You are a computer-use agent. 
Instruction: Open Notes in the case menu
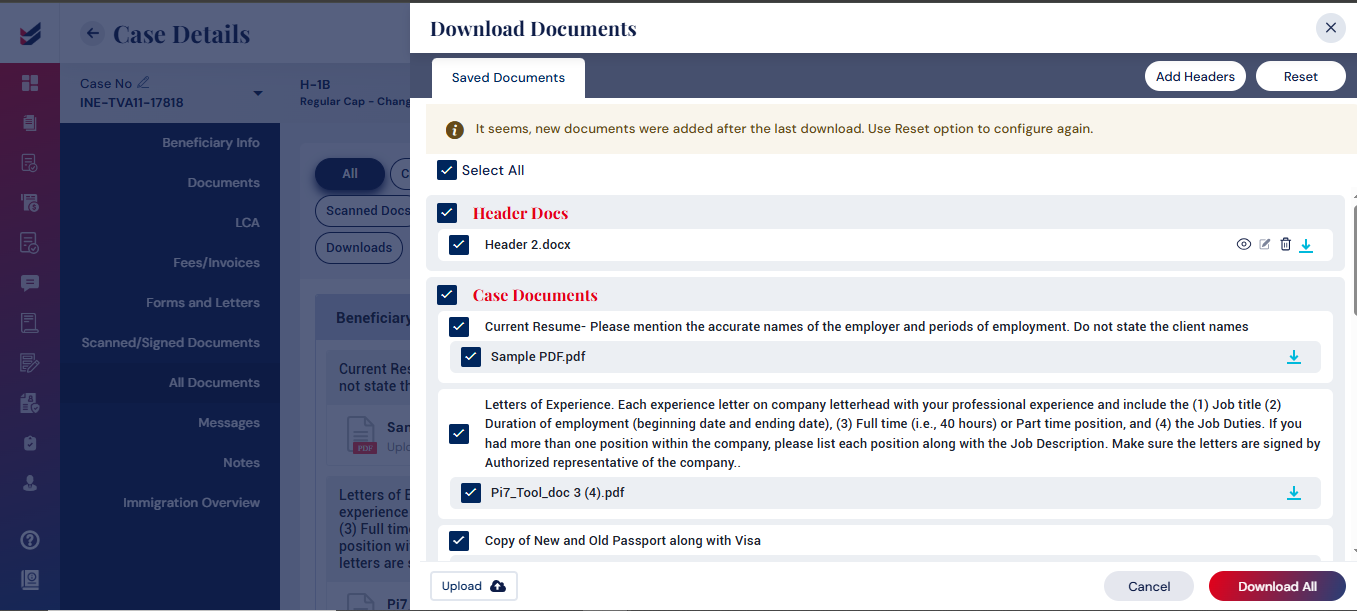tap(242, 463)
